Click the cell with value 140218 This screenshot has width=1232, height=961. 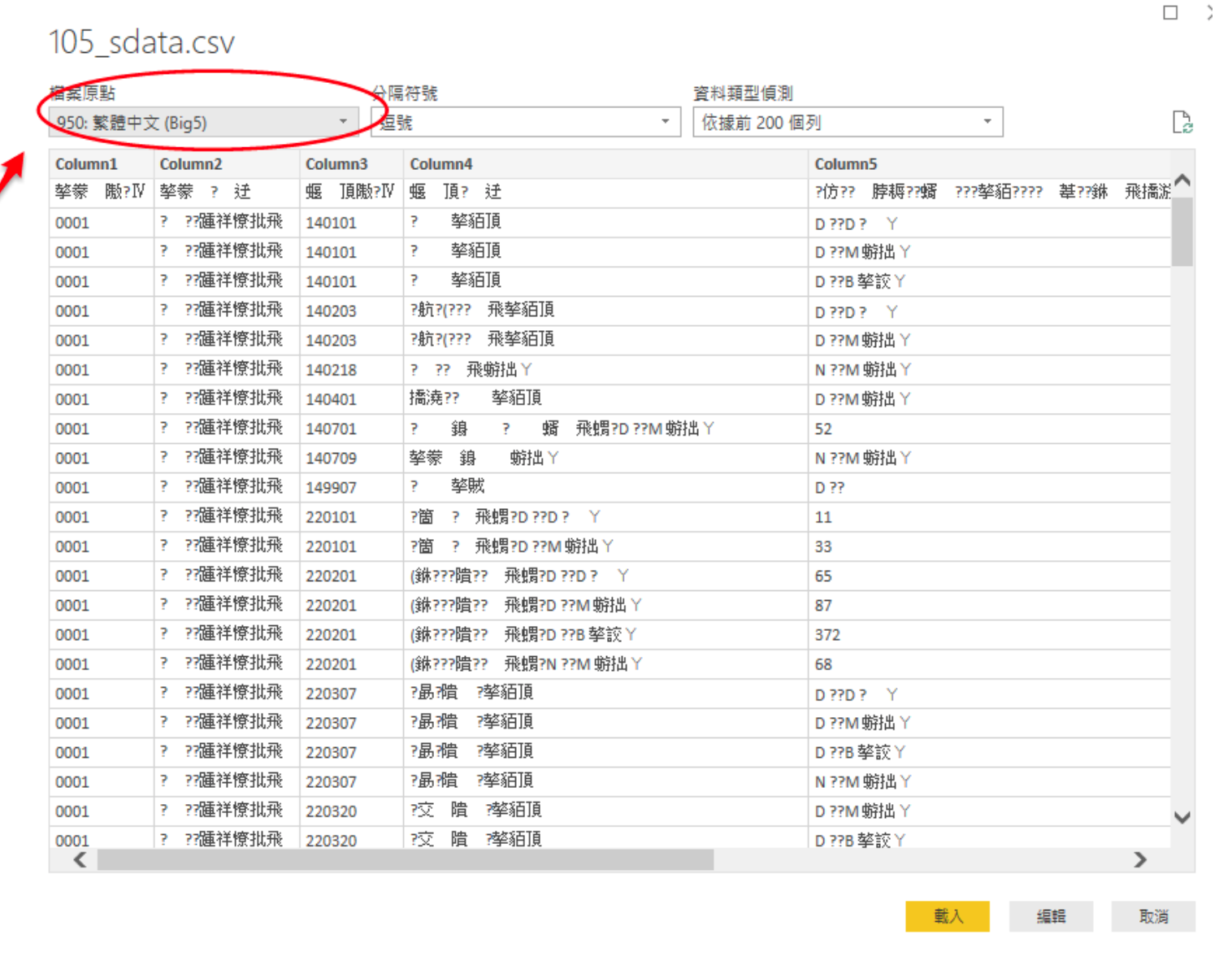point(351,370)
